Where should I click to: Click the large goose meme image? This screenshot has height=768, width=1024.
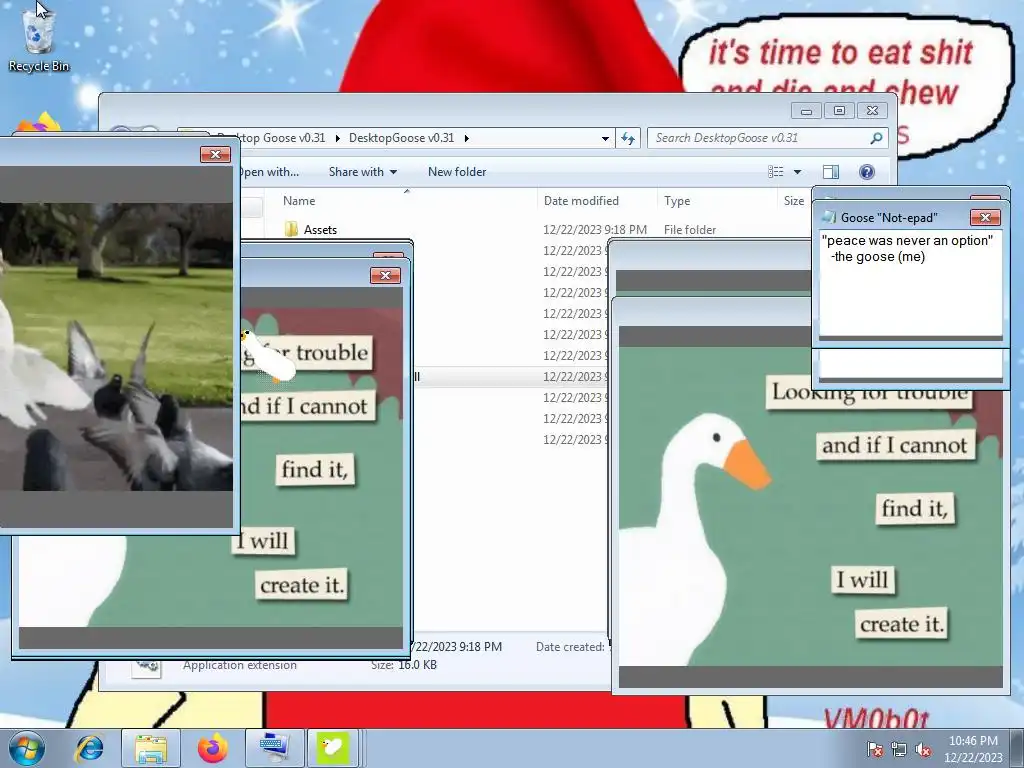(810, 505)
